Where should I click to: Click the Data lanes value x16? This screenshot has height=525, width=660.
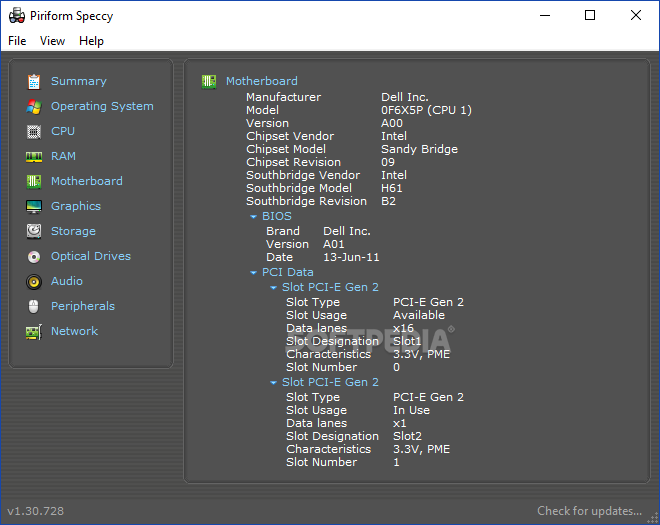click(x=403, y=328)
